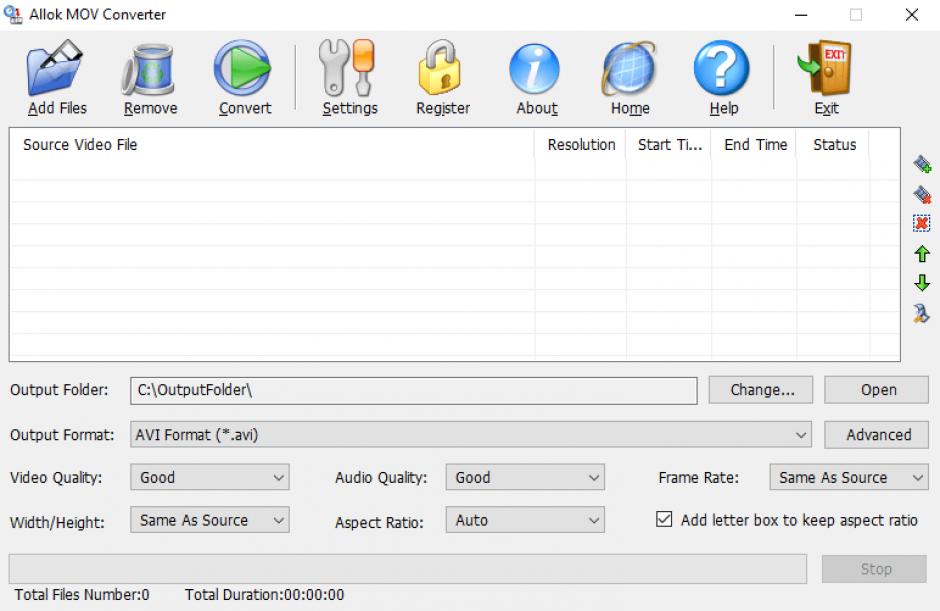Click the Register padlock icon
Screen dimensions: 940x611
[442, 70]
